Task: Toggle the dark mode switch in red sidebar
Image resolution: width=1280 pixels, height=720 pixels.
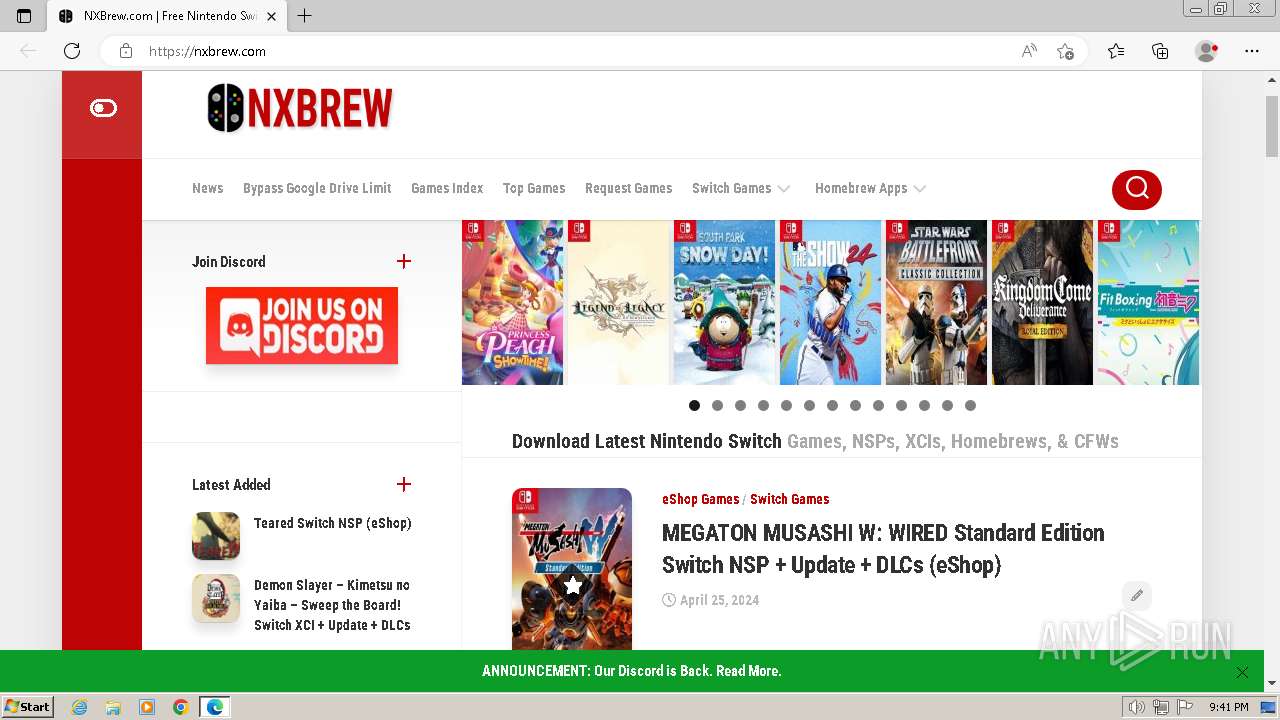Action: coord(103,108)
